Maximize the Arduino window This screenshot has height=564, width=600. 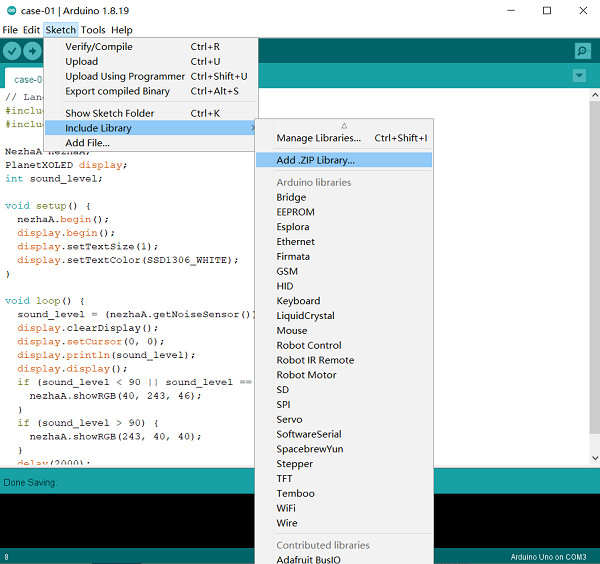tap(547, 10)
